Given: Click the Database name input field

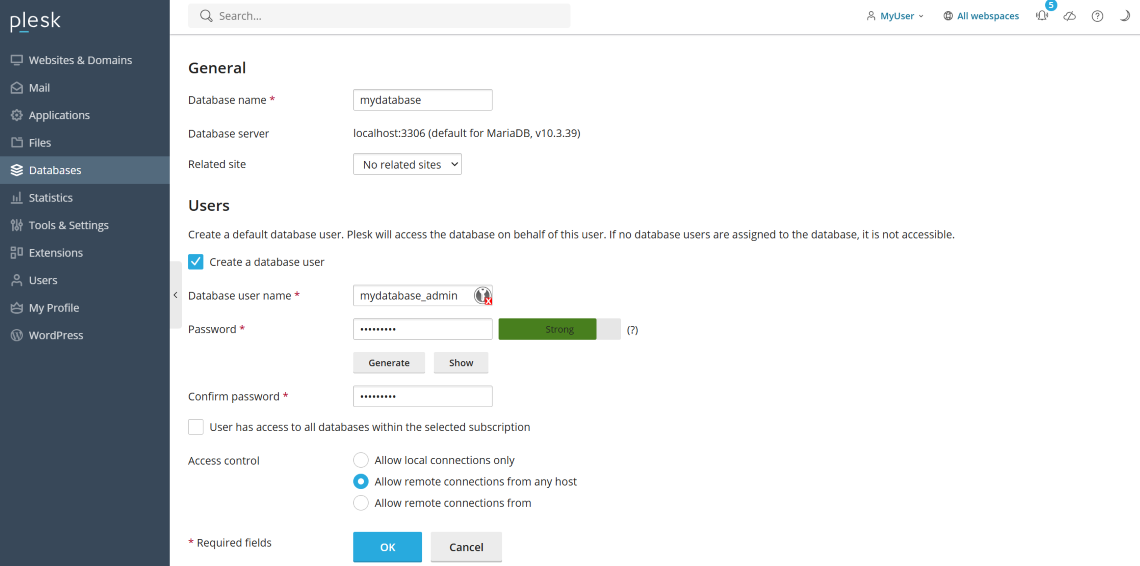Looking at the screenshot, I should pos(422,100).
